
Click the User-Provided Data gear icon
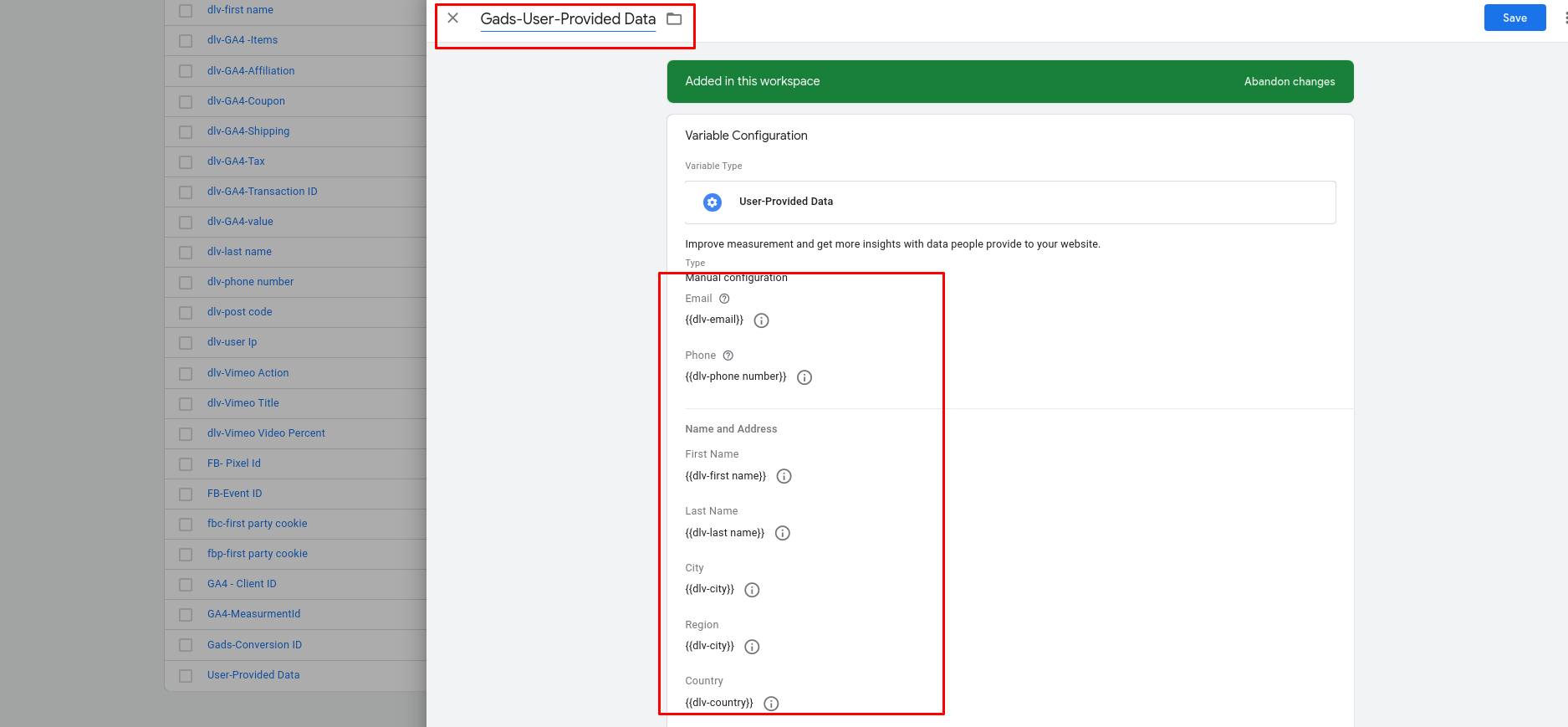pyautogui.click(x=712, y=202)
